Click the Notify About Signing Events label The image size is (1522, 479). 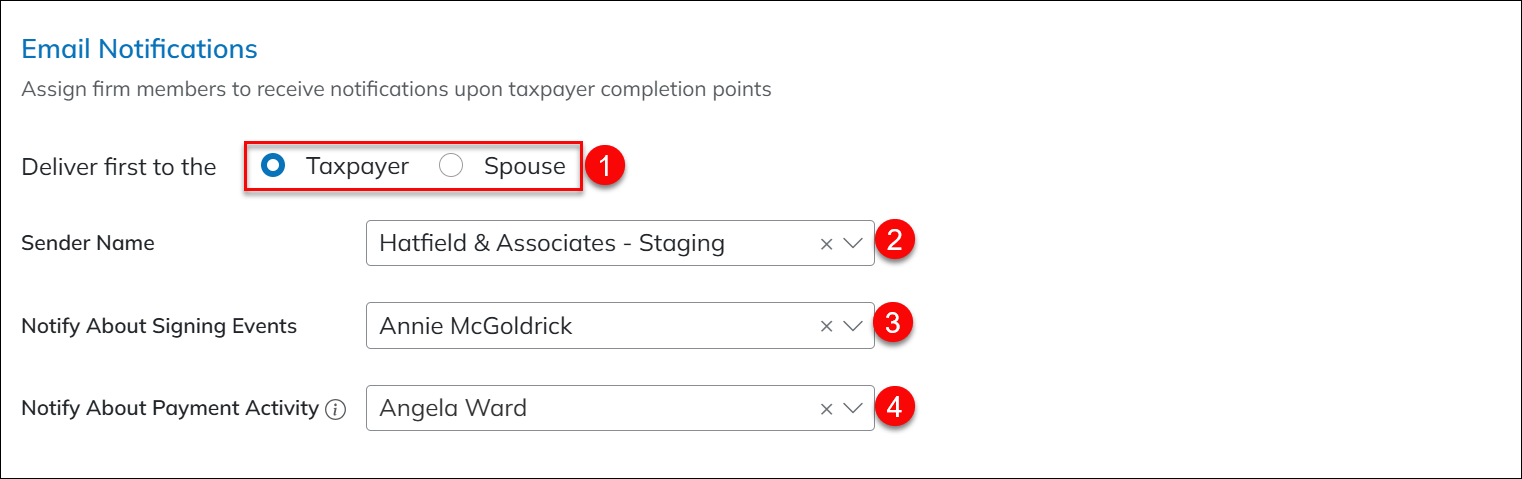[159, 326]
